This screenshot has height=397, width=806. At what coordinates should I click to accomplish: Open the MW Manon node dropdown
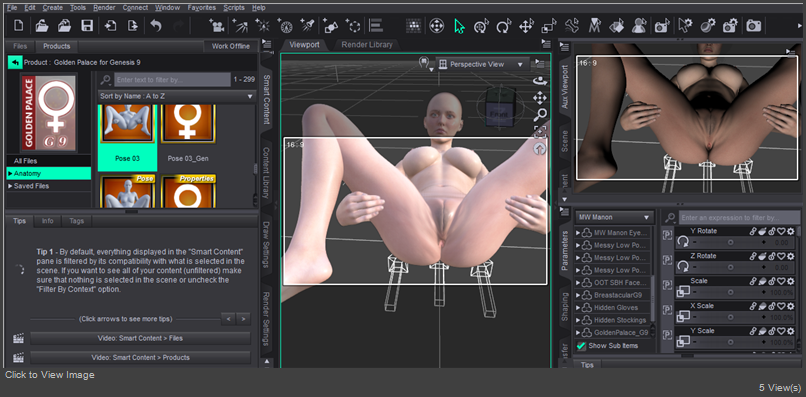pos(614,217)
